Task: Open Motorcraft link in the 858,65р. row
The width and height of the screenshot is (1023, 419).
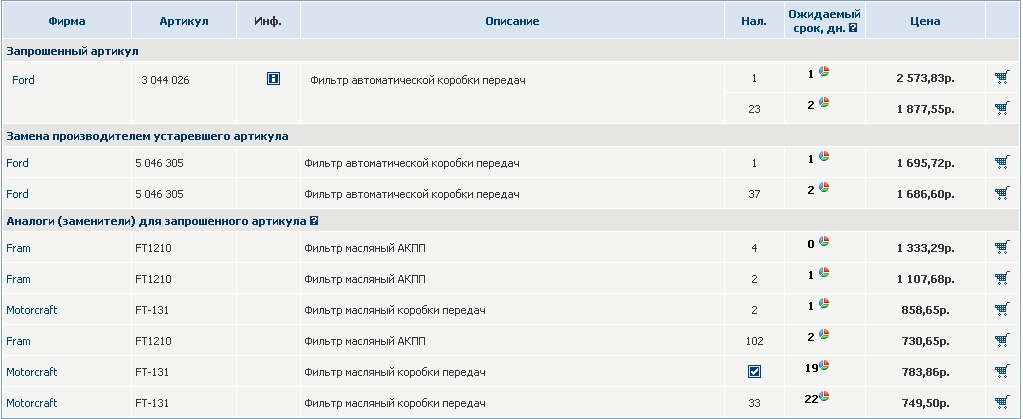Action: click(x=32, y=310)
